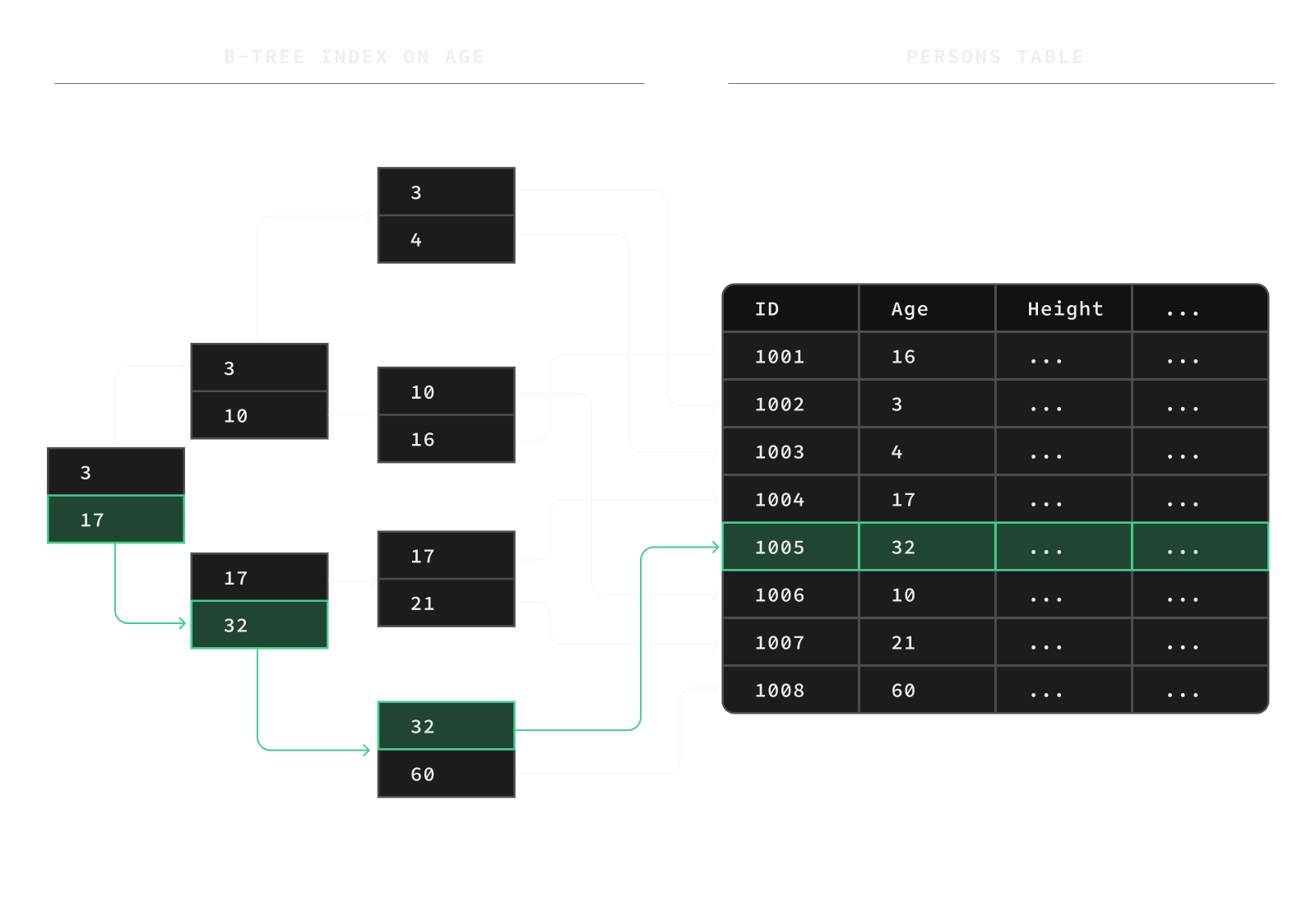Click the highlighted ID 1005 cell
The width and height of the screenshot is (1316, 897).
click(790, 547)
